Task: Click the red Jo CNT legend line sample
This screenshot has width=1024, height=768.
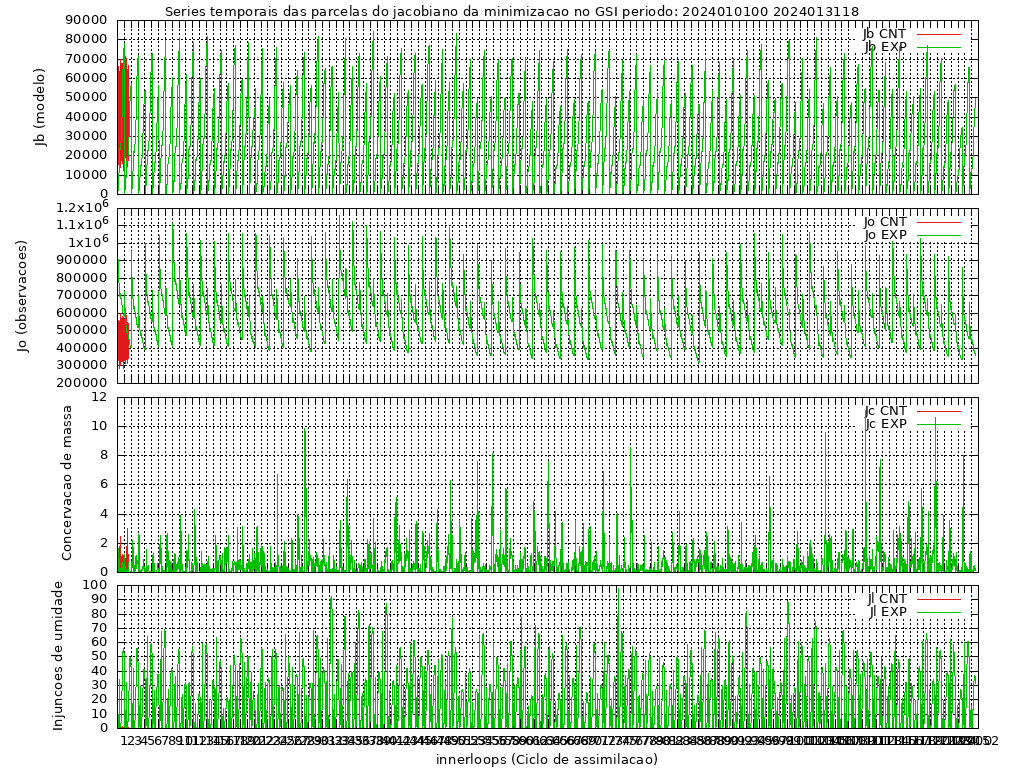Action: 938,221
